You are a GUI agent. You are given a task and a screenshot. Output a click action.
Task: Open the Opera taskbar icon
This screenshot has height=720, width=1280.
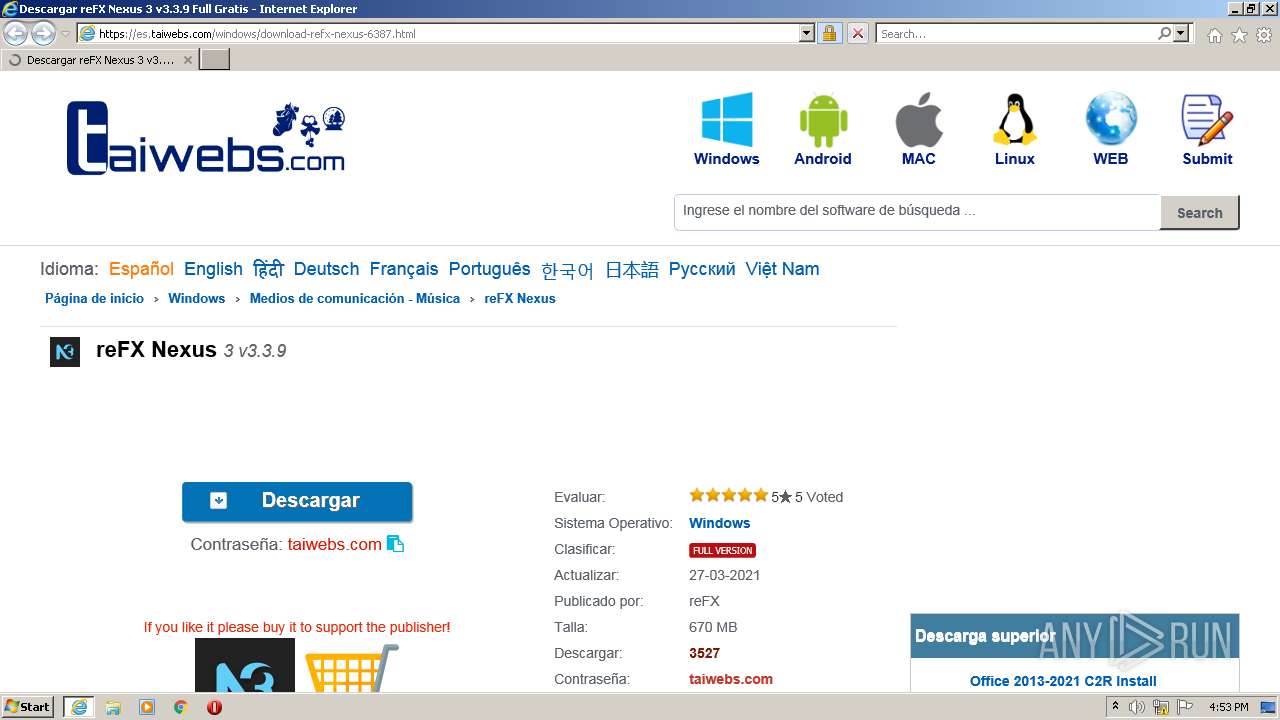coord(214,707)
